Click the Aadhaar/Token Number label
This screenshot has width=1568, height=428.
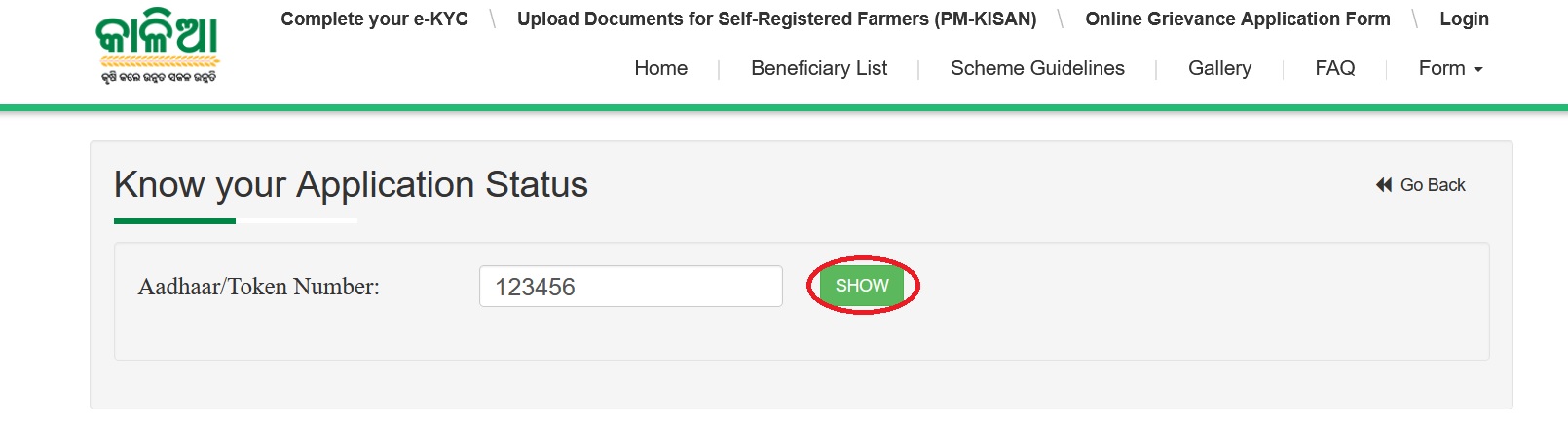259,287
